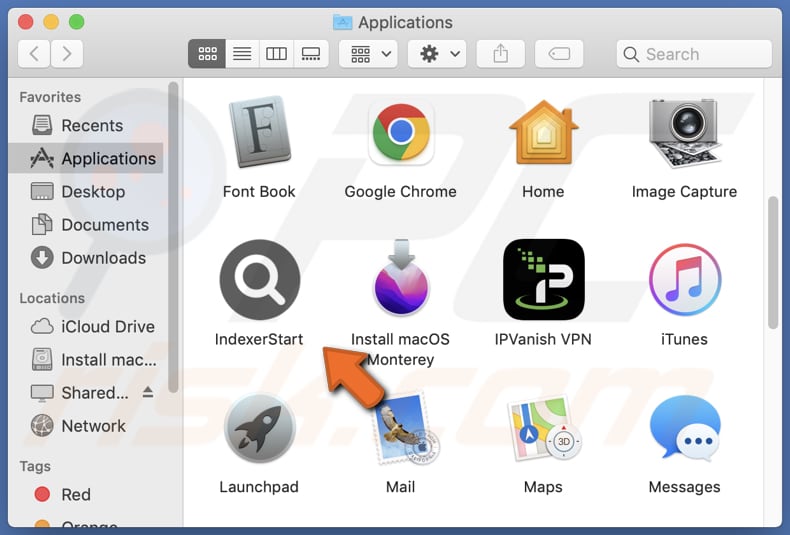Click the Locations section header
Screen dimensions: 790x535
52,298
